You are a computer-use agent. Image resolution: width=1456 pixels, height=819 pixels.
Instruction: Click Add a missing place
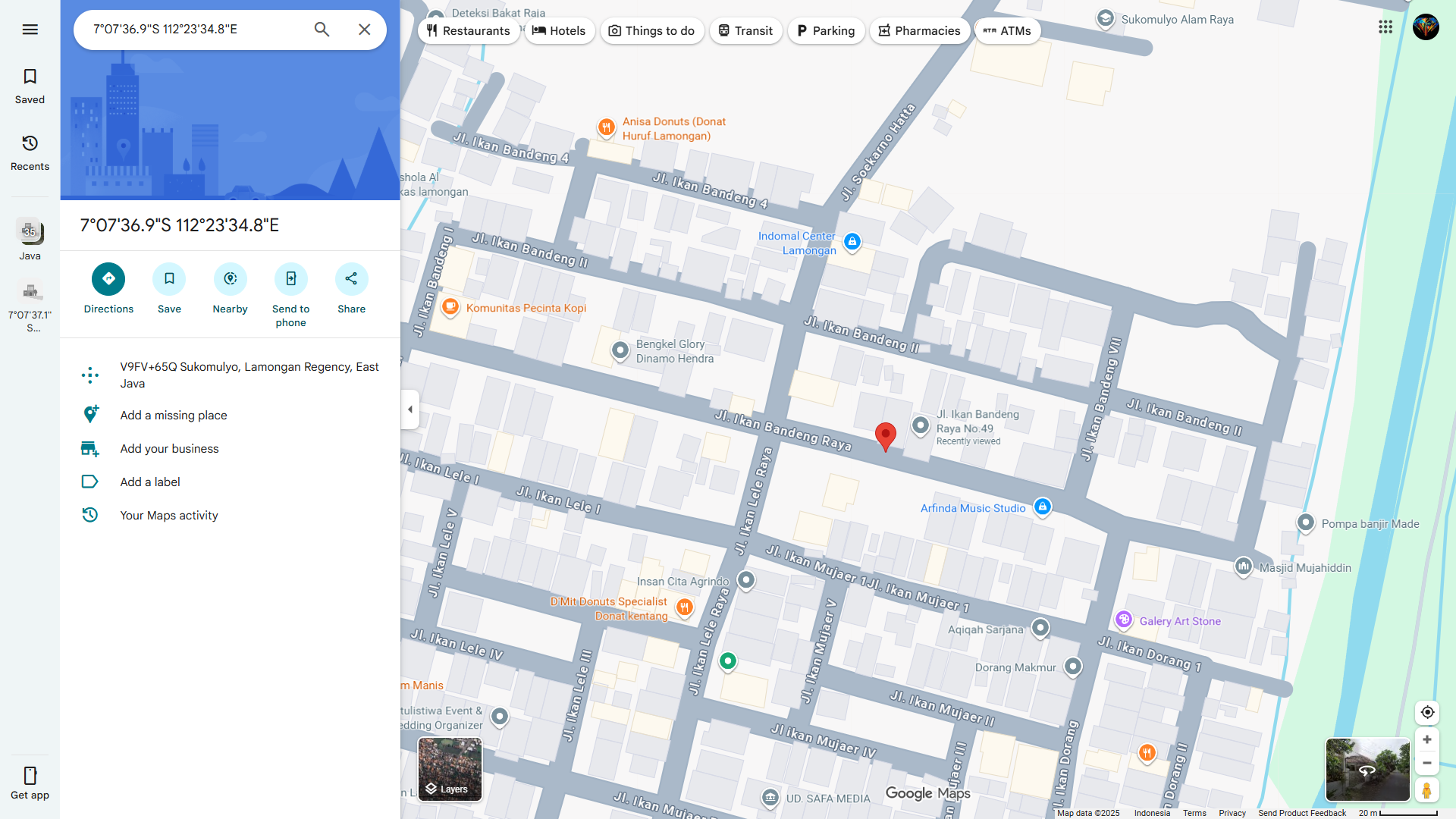pyautogui.click(x=174, y=416)
